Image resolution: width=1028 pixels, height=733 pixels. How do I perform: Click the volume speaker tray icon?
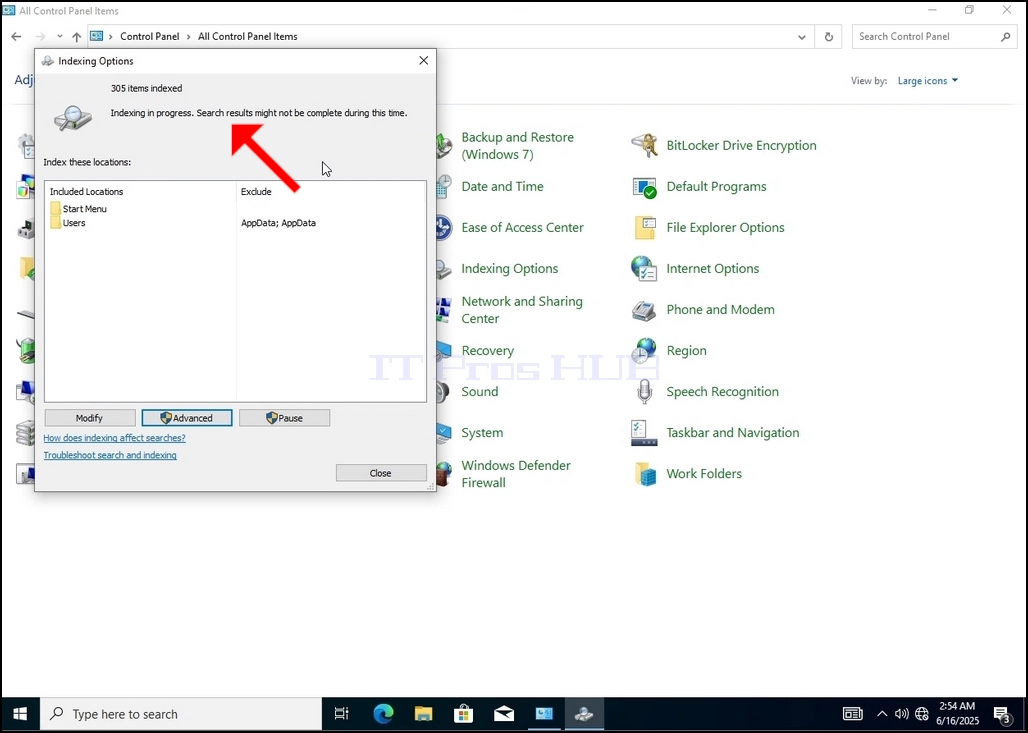click(901, 714)
